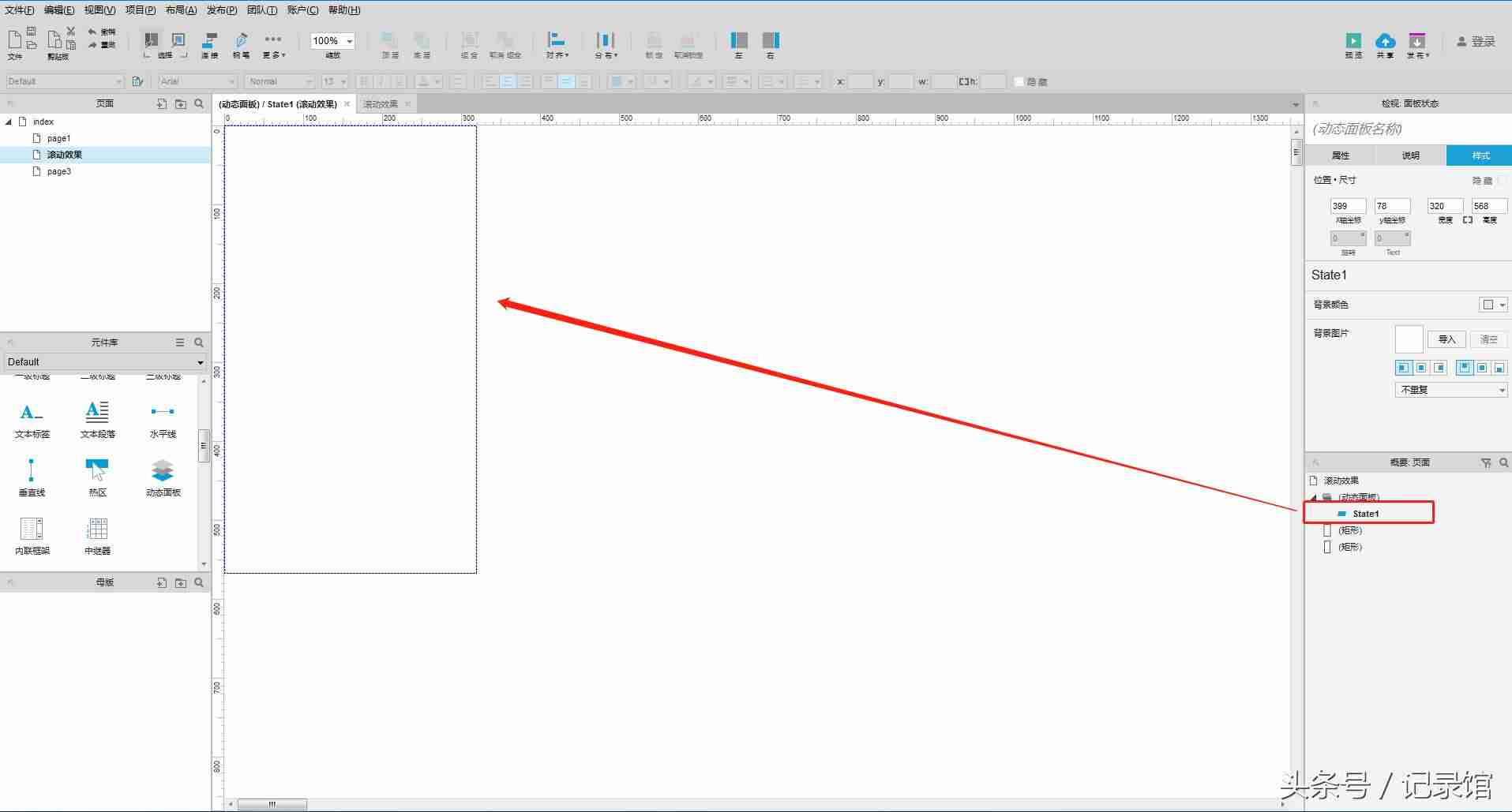The image size is (1512, 812).
Task: Set background image align right
Action: (1439, 368)
